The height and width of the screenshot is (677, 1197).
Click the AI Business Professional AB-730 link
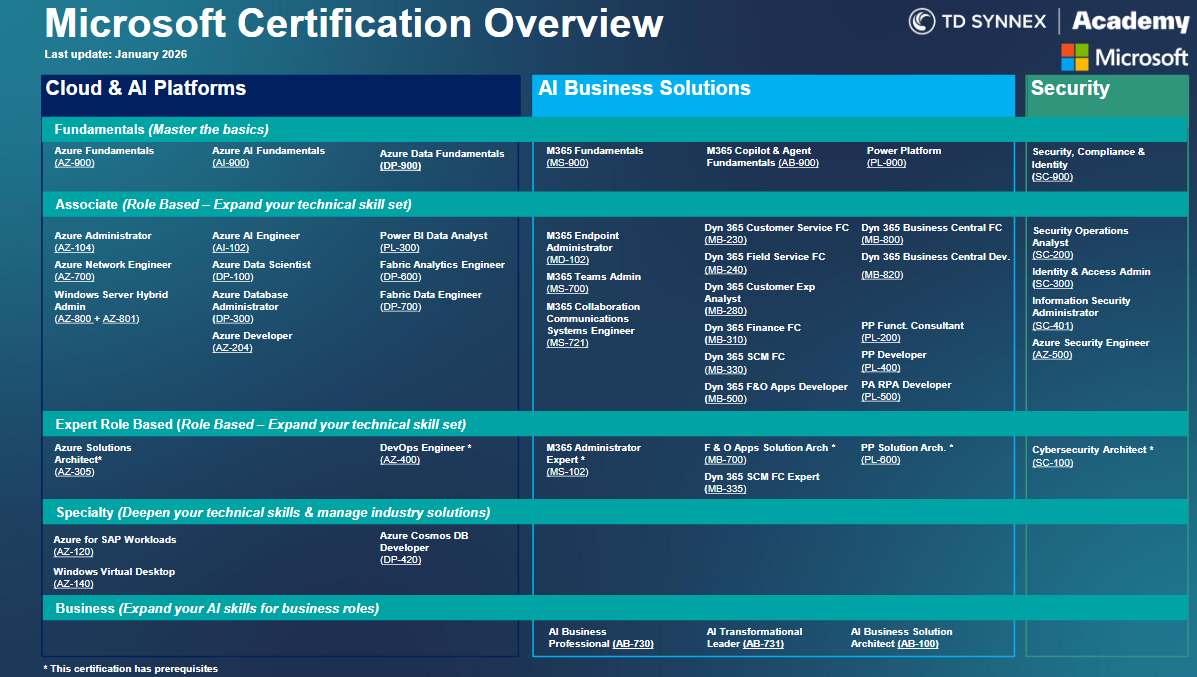(631, 643)
